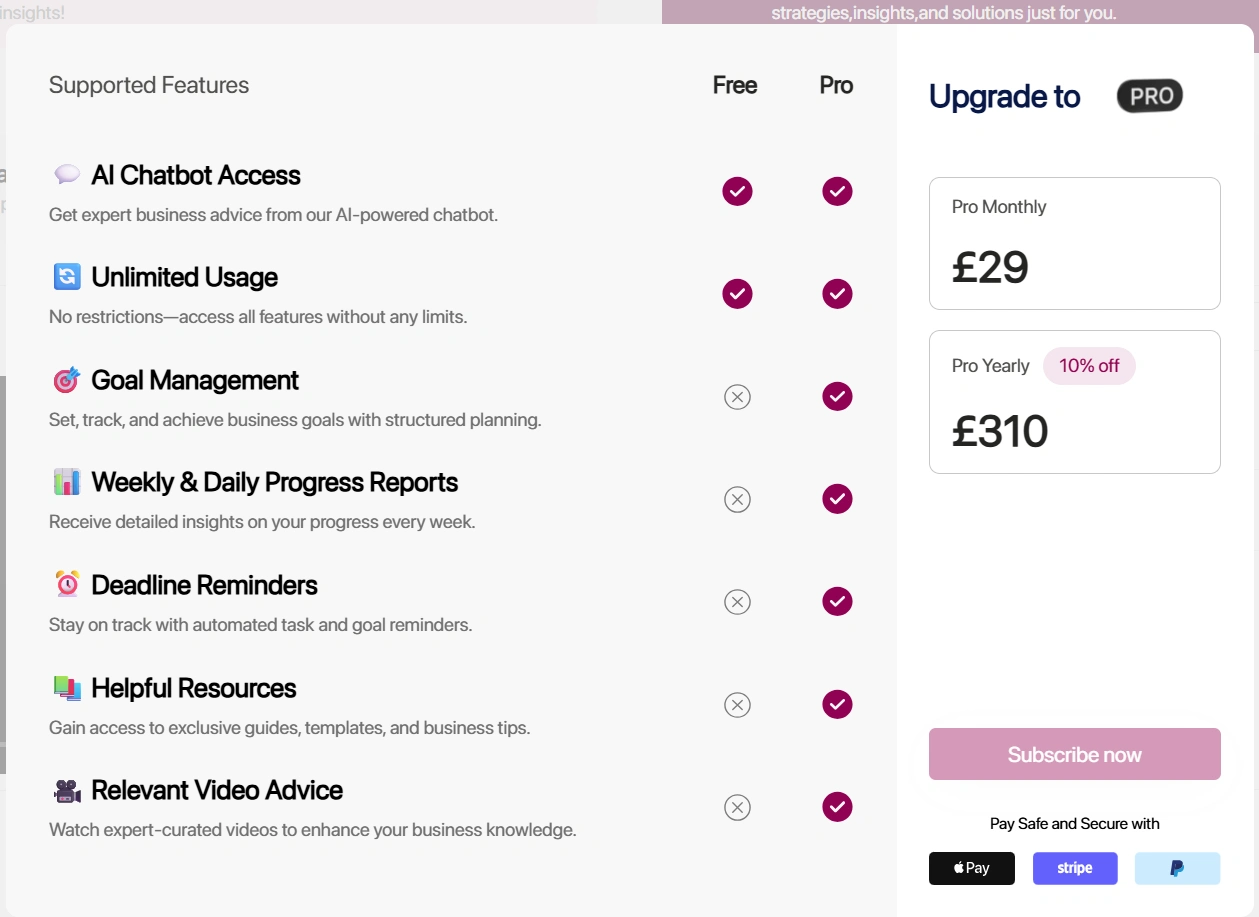Click the Helpful Resources books icon

(67, 688)
